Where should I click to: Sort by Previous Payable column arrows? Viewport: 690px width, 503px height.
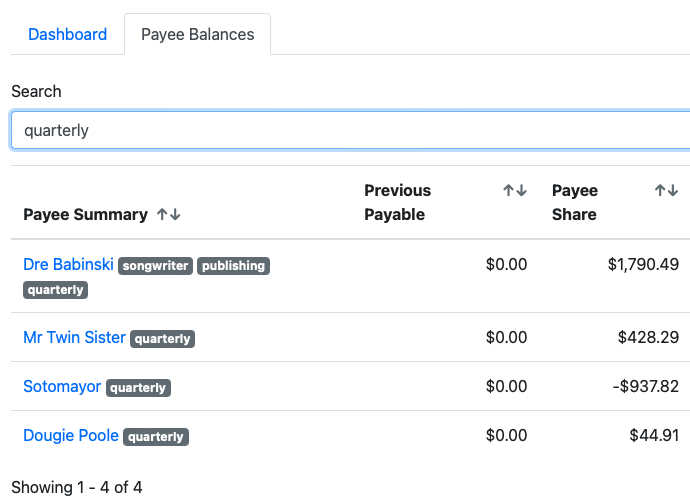pyautogui.click(x=514, y=190)
